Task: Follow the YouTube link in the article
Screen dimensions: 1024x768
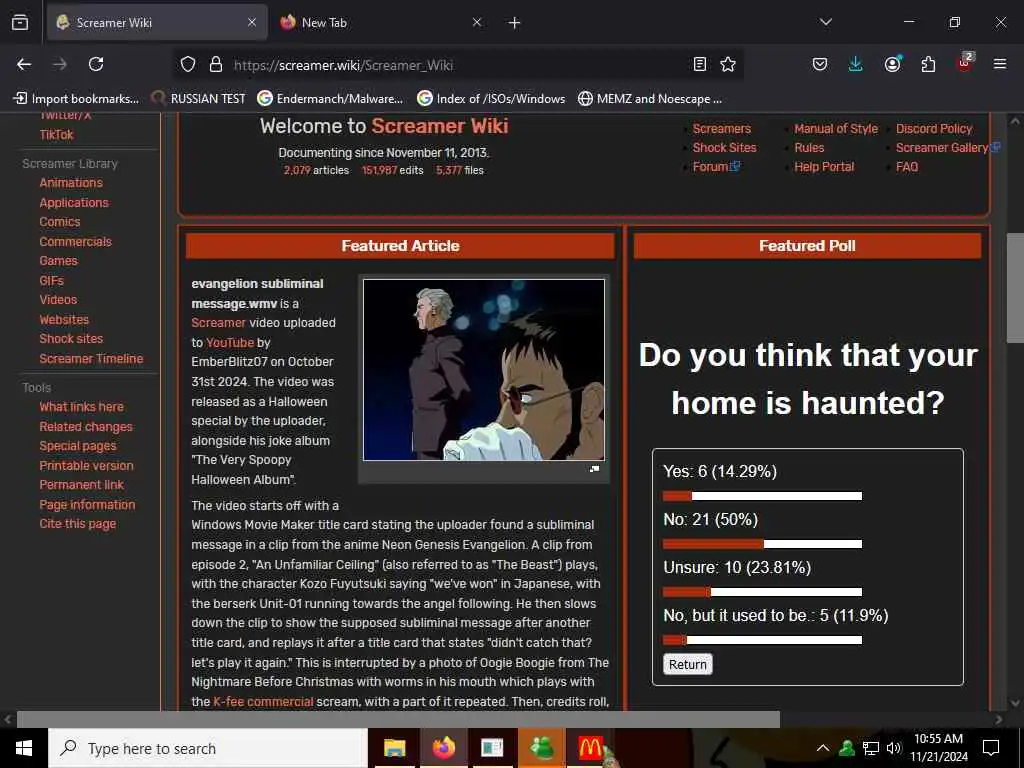Action: (230, 342)
